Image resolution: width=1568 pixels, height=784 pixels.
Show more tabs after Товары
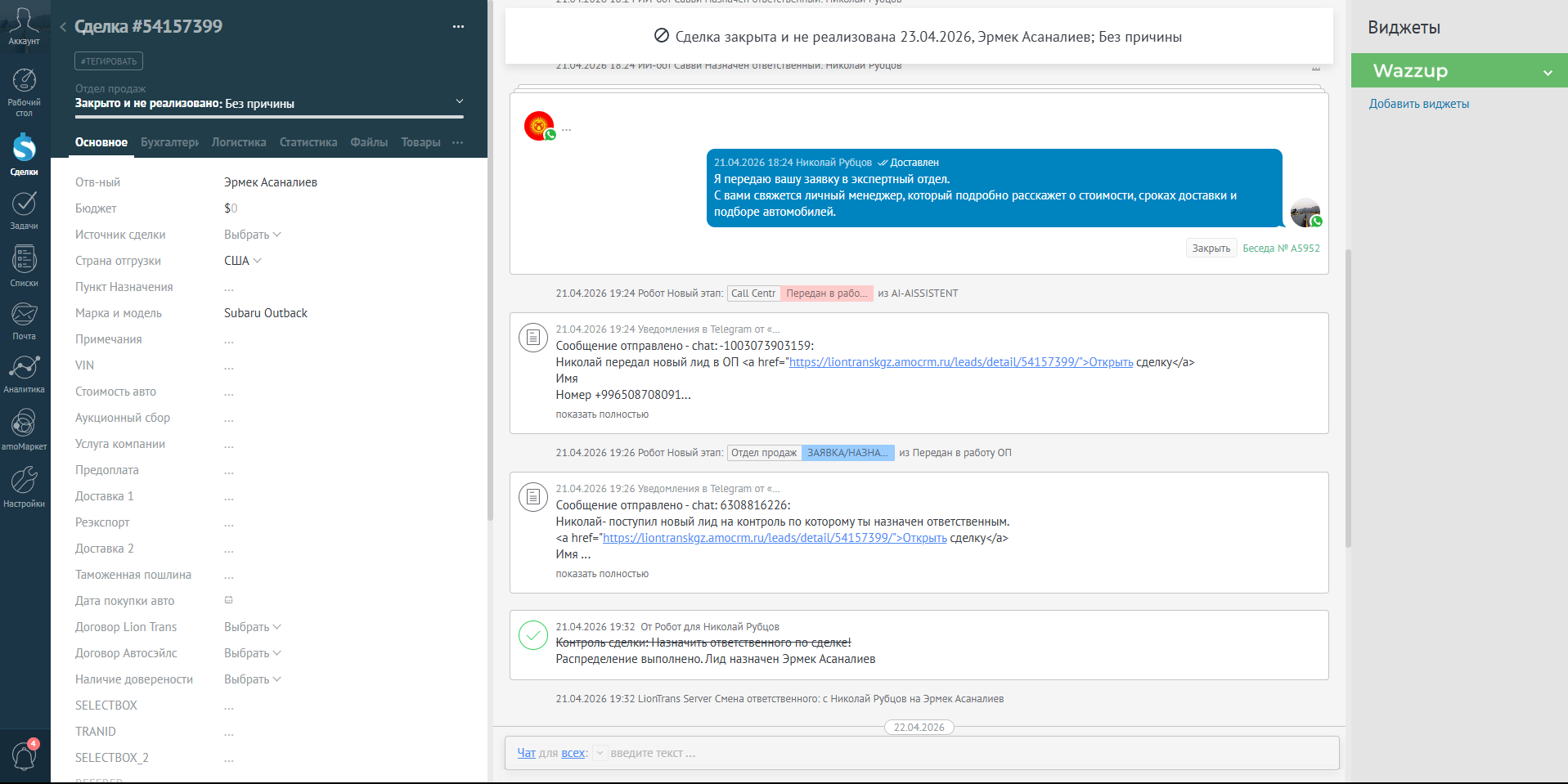[x=458, y=142]
